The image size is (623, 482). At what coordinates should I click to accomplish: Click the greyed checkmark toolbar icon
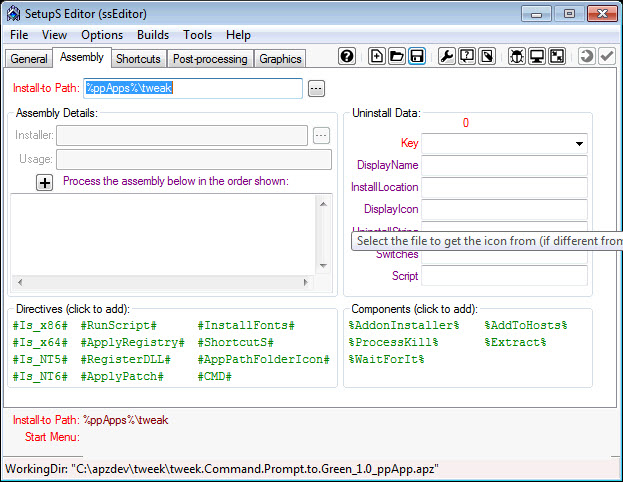point(607,56)
